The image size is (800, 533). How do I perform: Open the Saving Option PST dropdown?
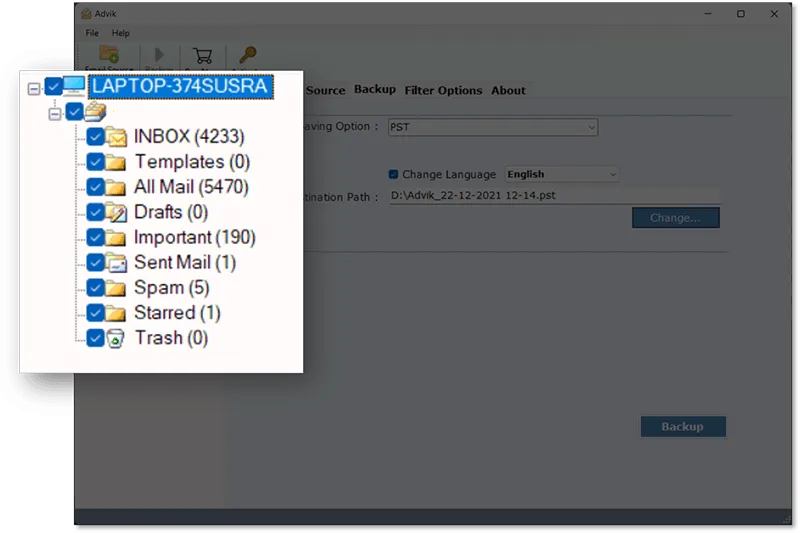493,127
